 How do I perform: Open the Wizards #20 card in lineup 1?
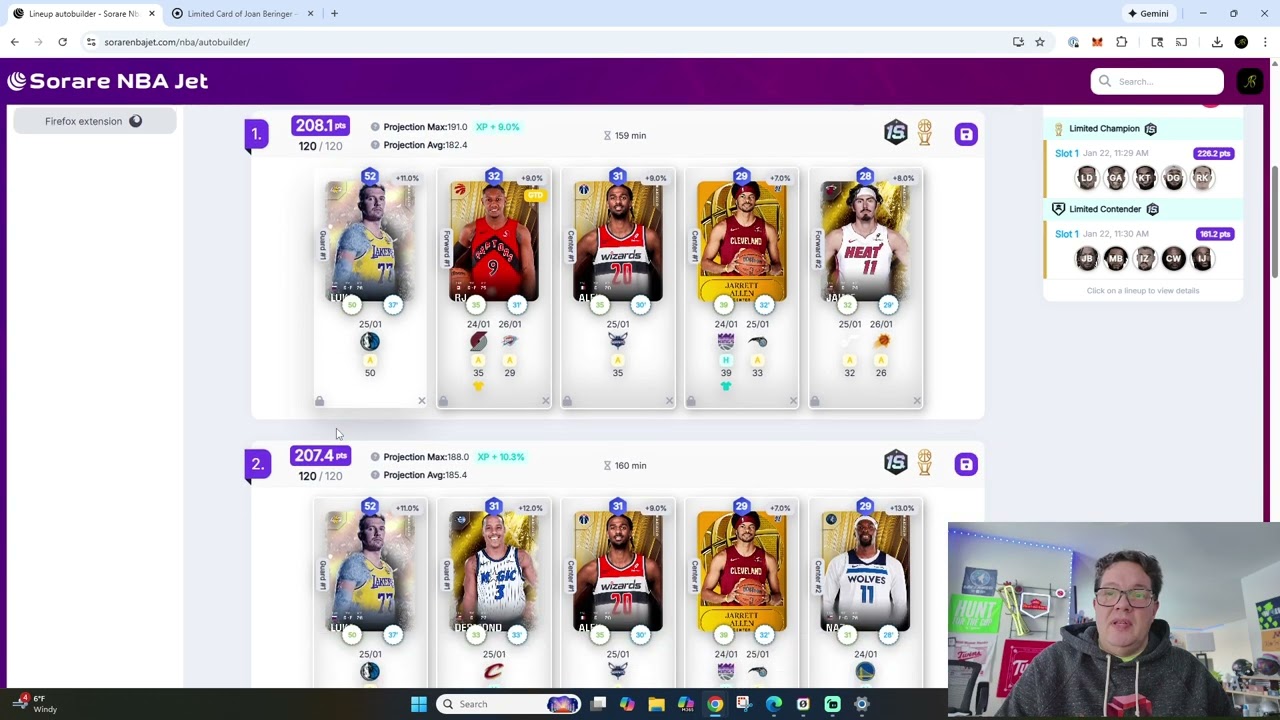[617, 240]
